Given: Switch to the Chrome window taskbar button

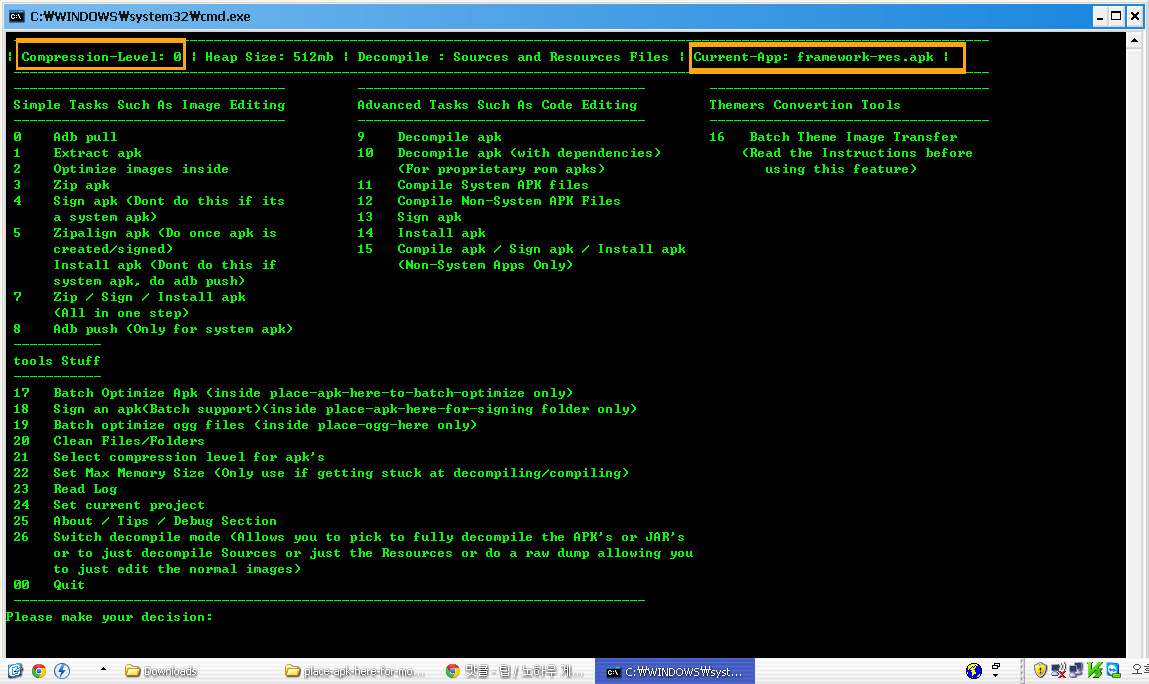Looking at the screenshot, I should (515, 671).
